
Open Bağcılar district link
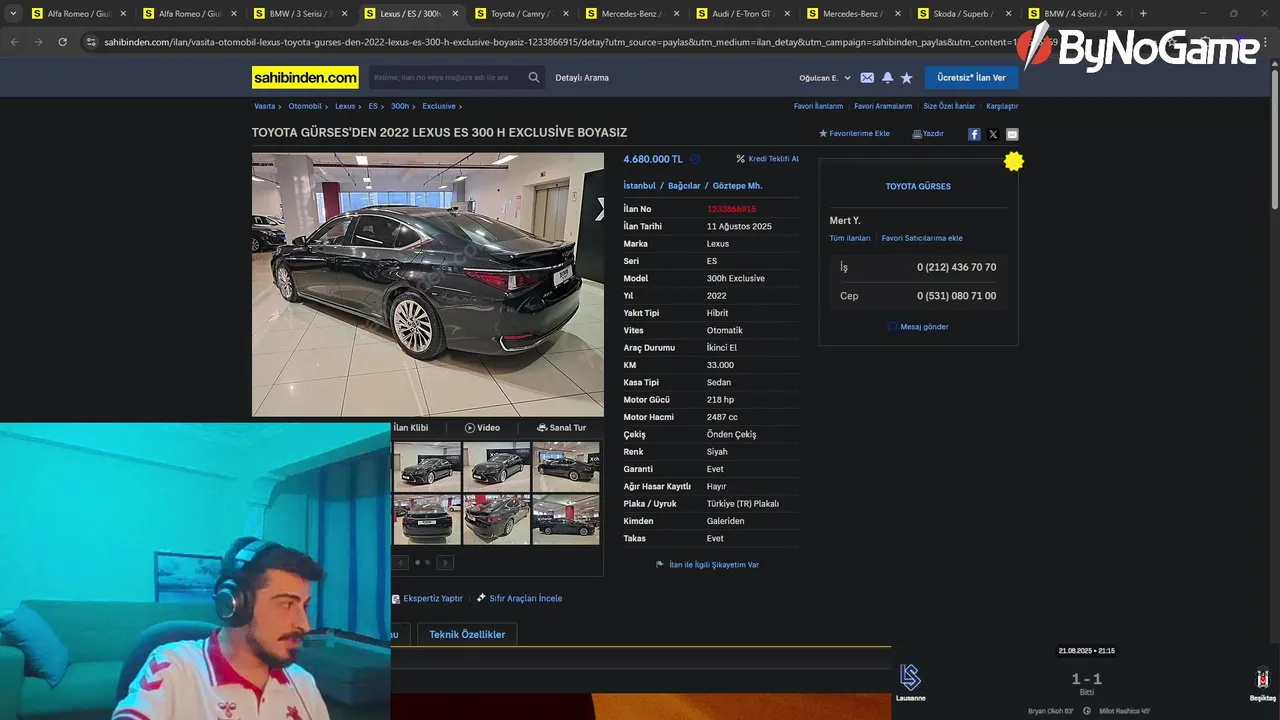[684, 186]
